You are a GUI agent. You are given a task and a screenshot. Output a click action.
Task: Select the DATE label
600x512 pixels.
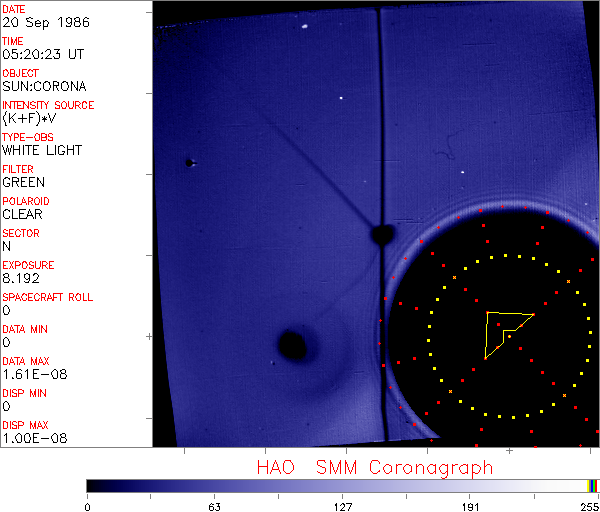tap(14, 9)
